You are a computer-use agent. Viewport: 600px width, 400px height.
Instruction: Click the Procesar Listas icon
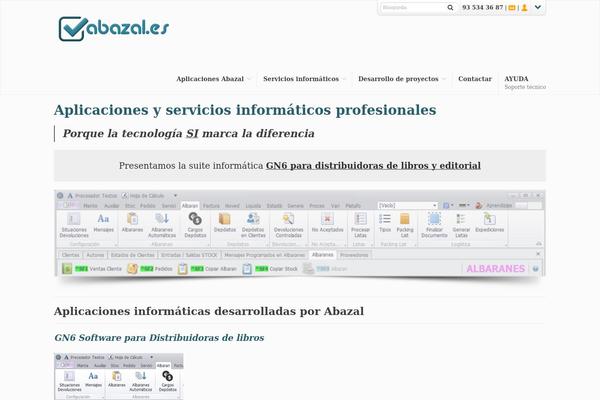360,225
